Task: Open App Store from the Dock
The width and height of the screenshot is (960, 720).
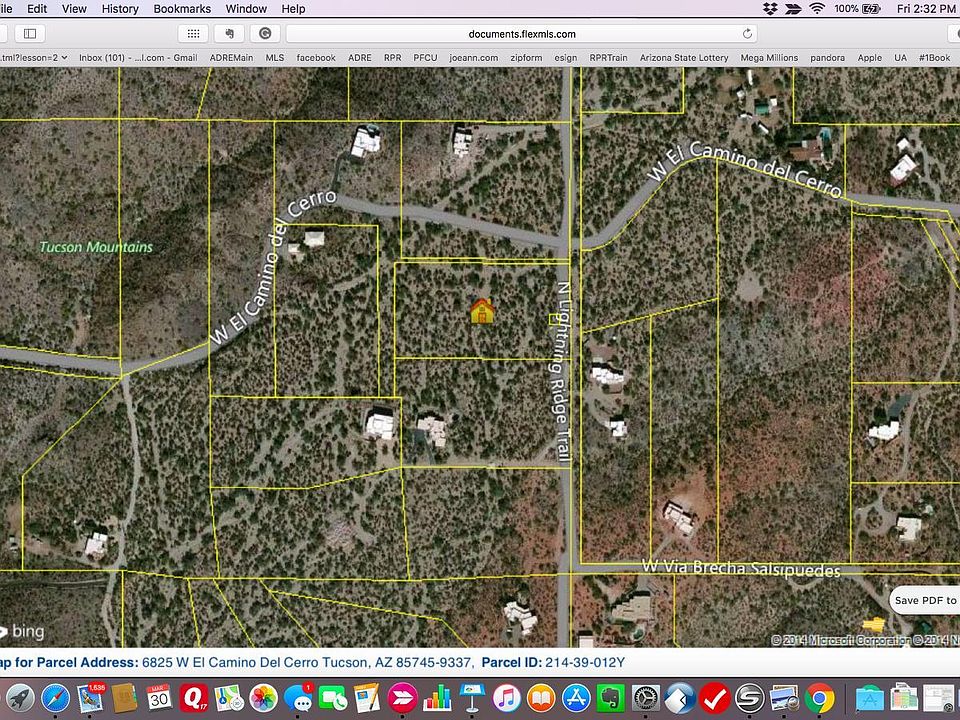Action: click(x=576, y=698)
